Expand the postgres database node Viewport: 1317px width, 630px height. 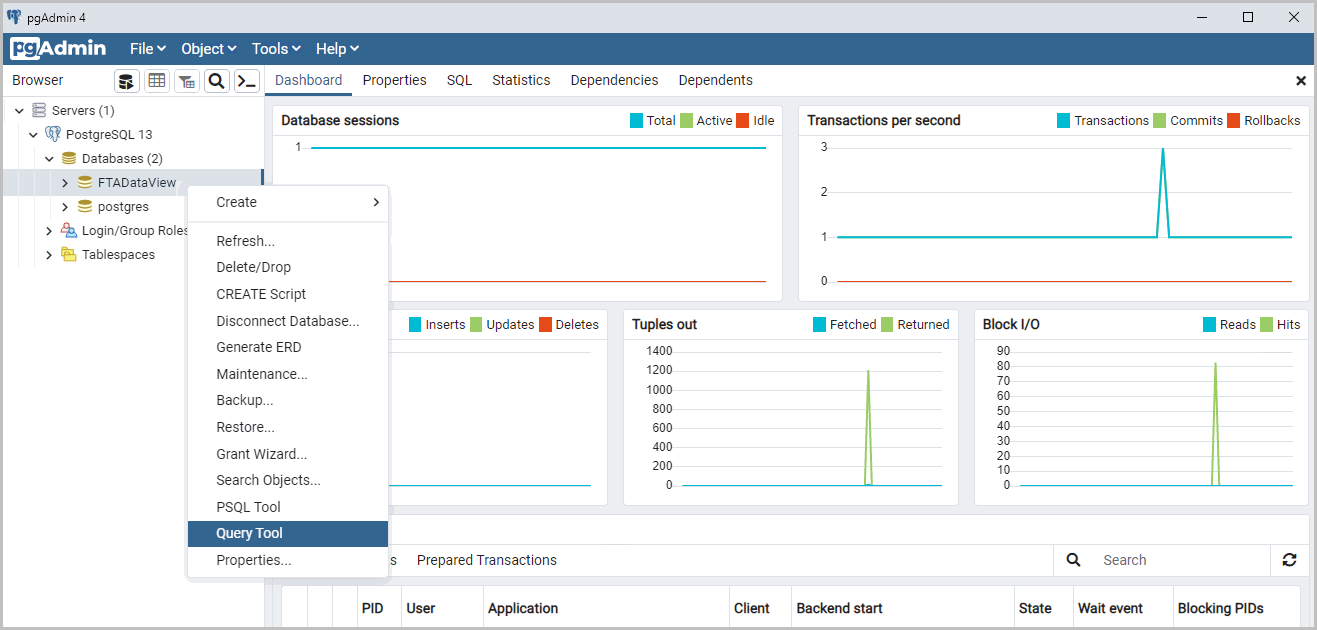(x=65, y=207)
